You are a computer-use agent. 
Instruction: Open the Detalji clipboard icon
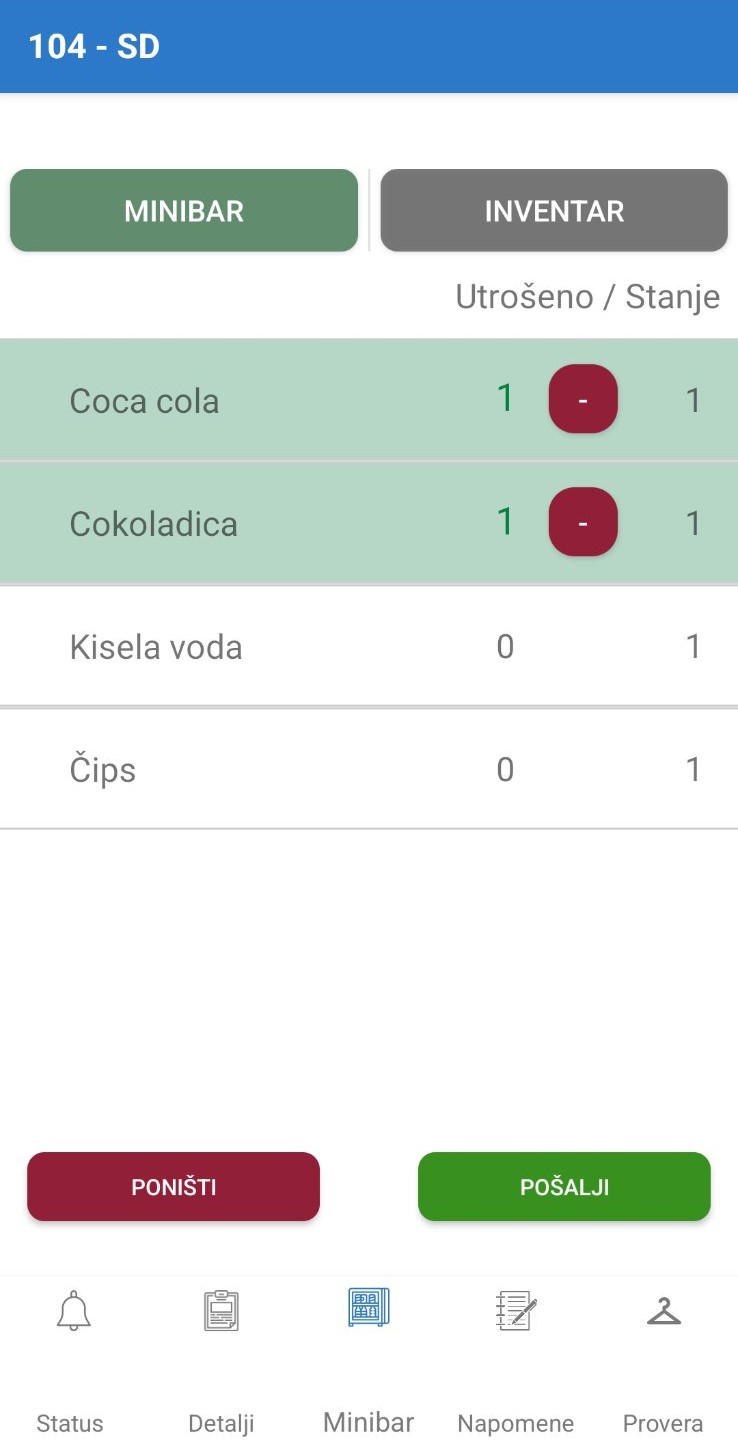pyautogui.click(x=221, y=1310)
